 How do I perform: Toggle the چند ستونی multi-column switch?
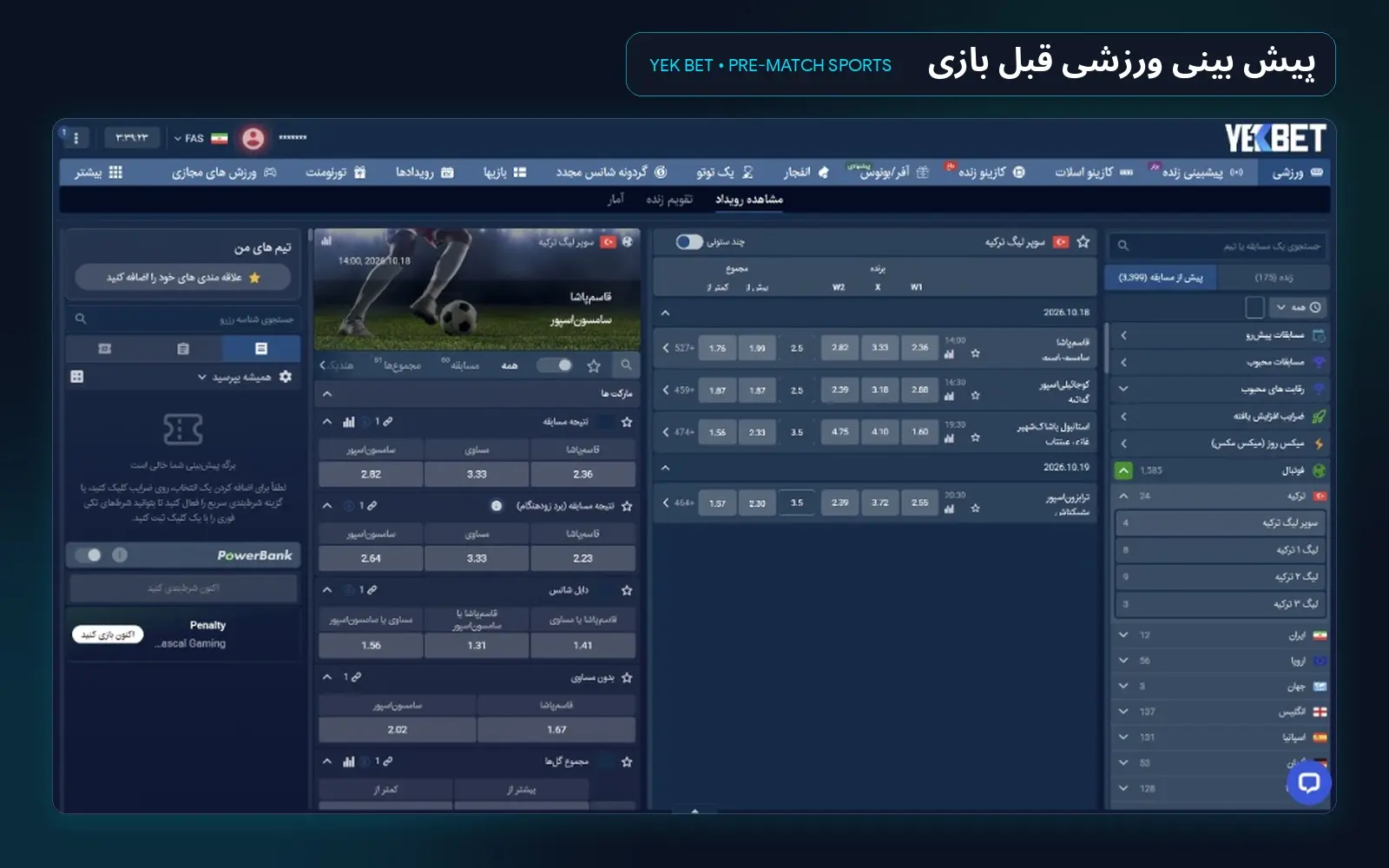pos(689,242)
